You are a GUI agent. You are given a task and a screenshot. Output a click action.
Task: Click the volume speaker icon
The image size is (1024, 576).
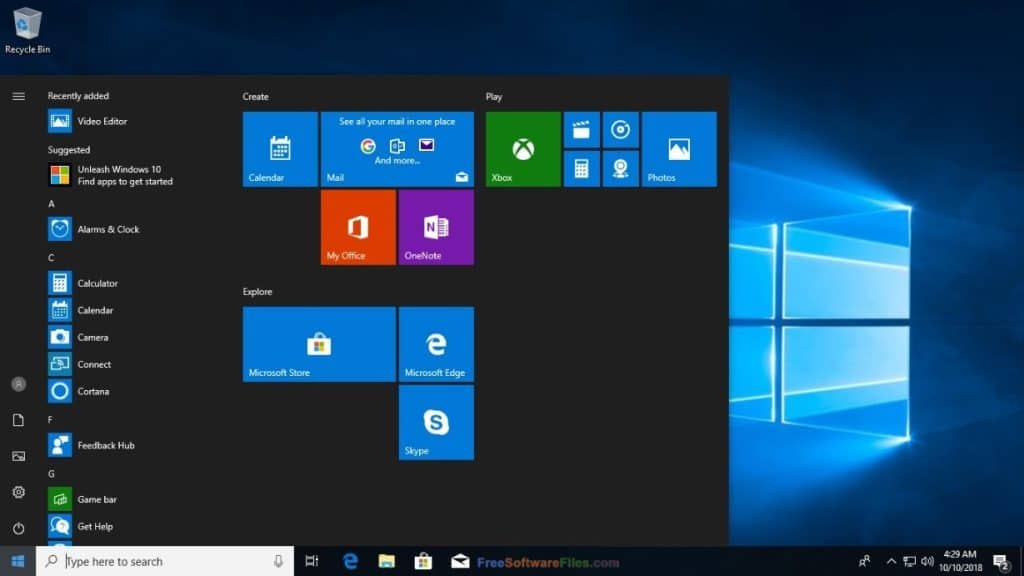coord(927,561)
